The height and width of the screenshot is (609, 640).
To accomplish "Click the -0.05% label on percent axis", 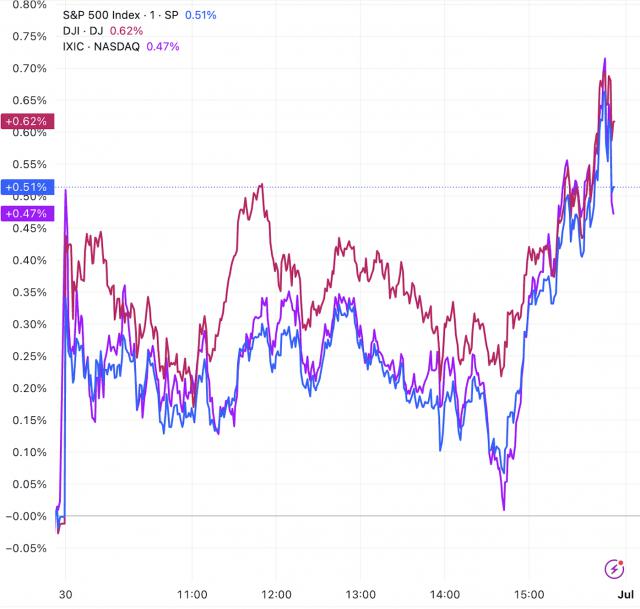I will click(x=25, y=548).
